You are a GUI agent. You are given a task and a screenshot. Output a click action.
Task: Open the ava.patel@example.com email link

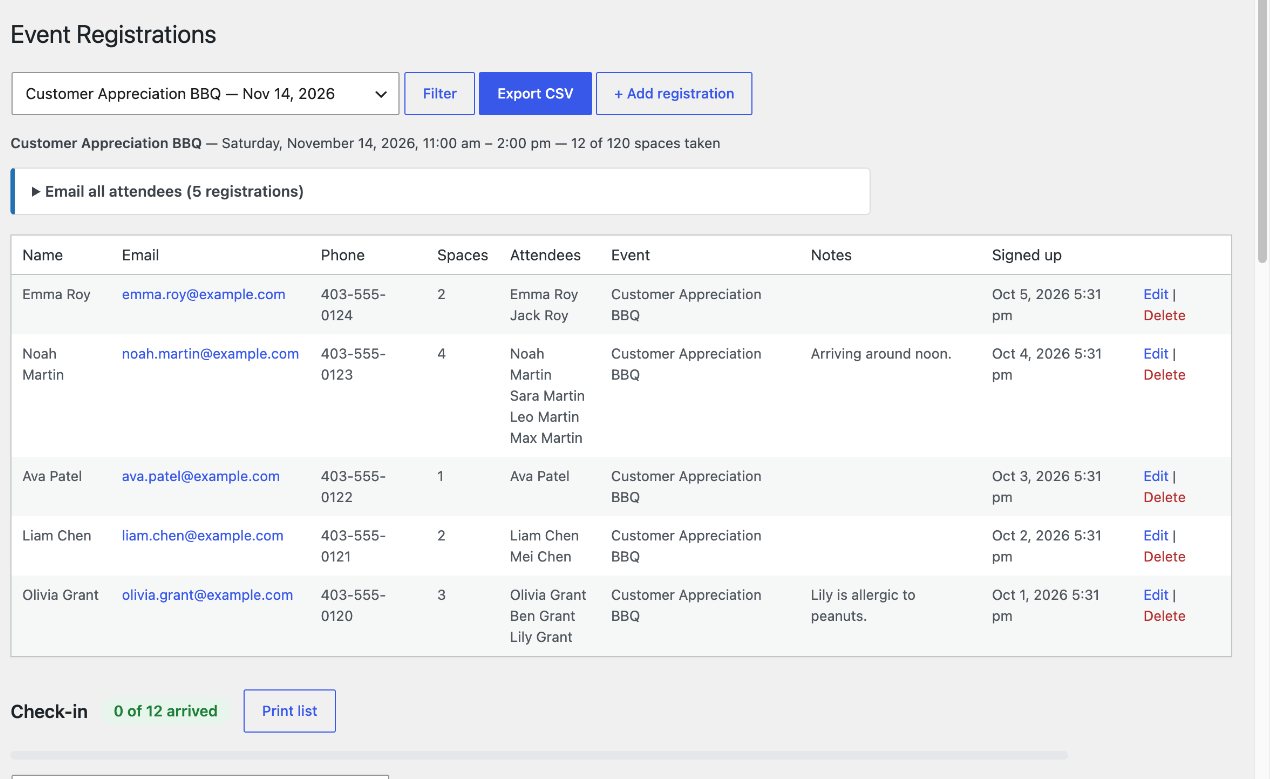pyautogui.click(x=201, y=476)
